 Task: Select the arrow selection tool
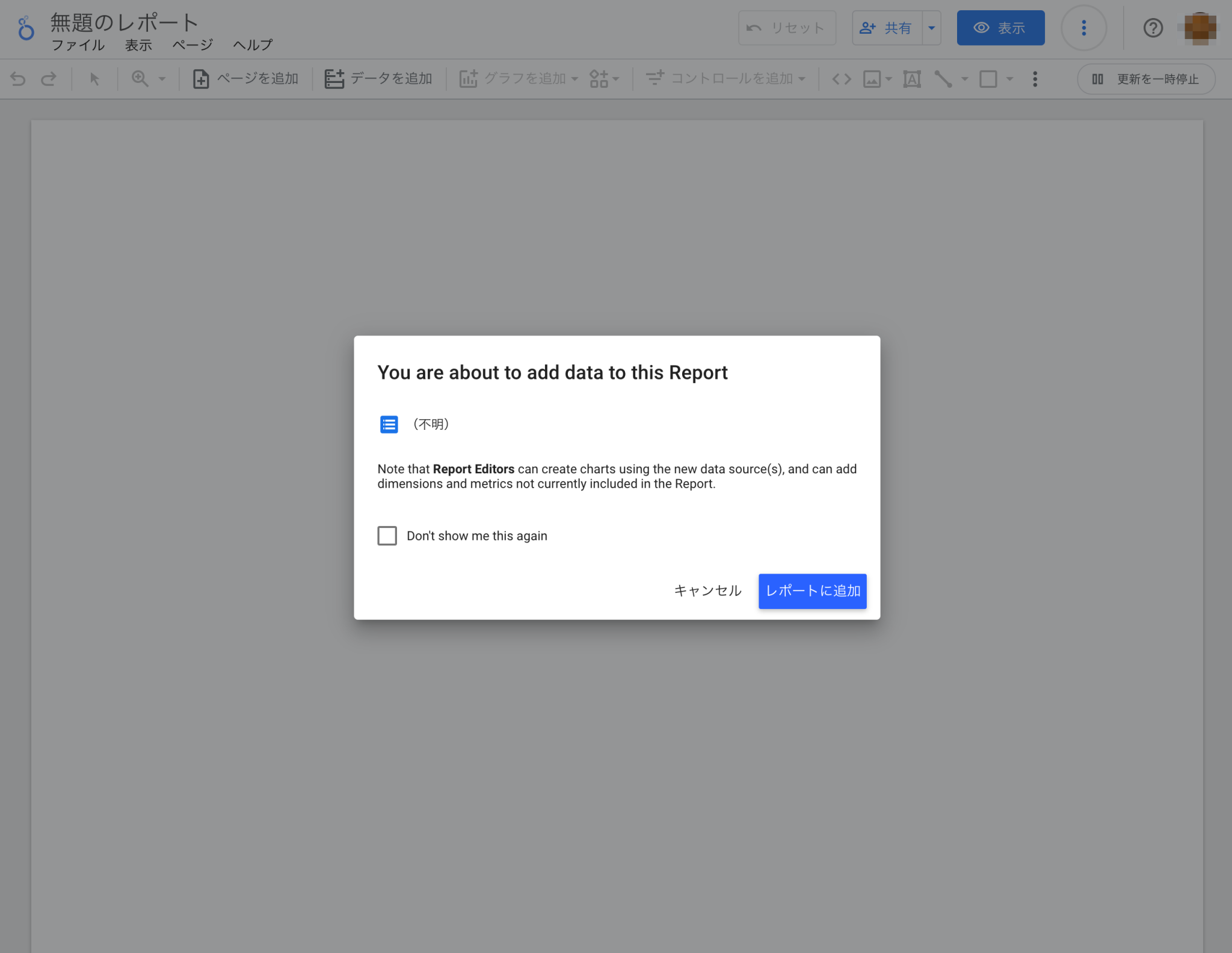(x=93, y=78)
